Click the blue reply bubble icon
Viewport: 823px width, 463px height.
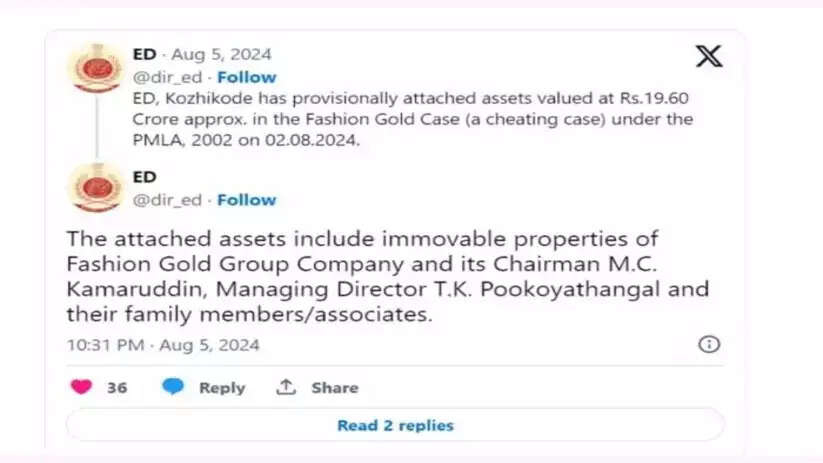173,387
